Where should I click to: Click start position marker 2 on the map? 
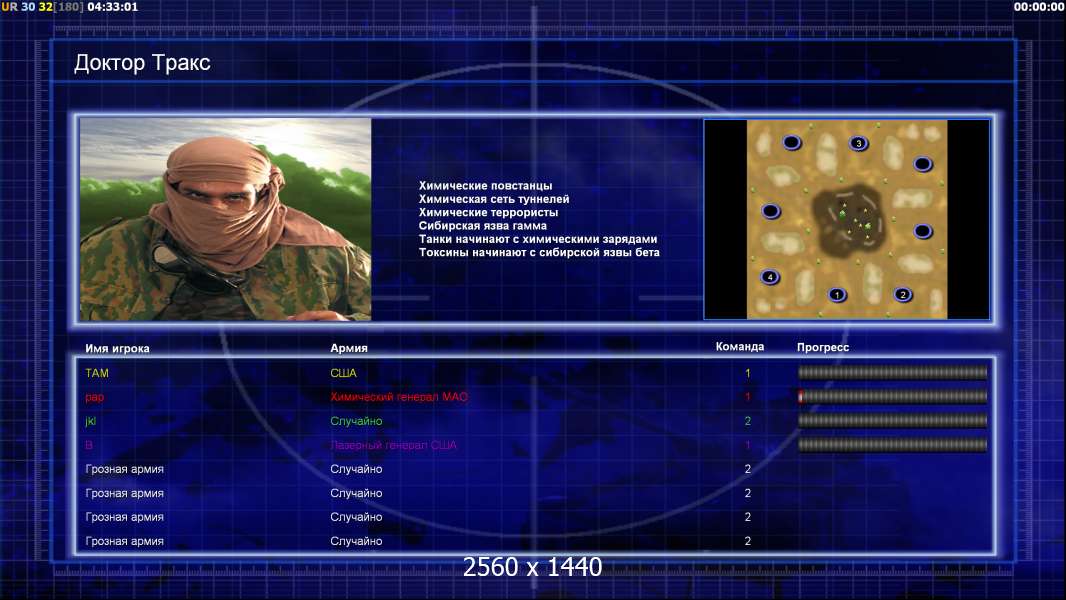(x=903, y=294)
